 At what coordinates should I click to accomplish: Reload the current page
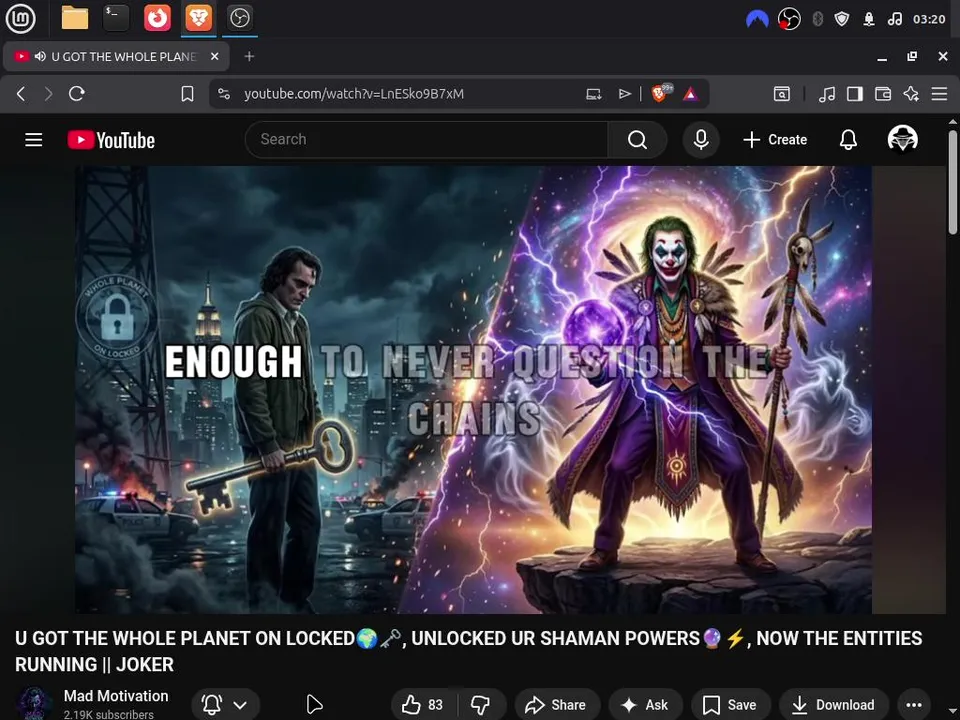(x=77, y=94)
